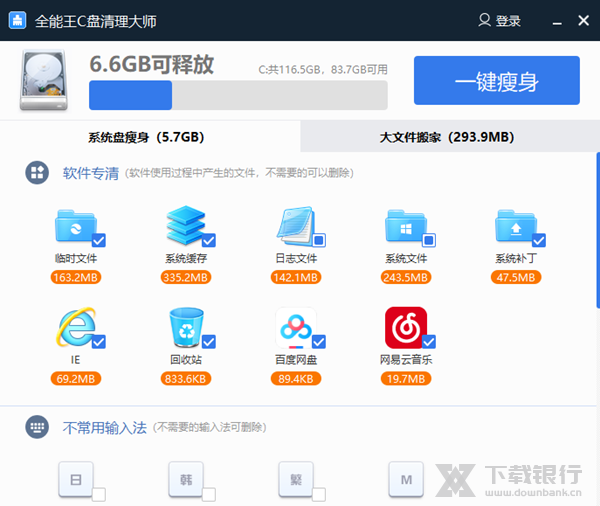Click the hard disk drive image
This screenshot has height=506, width=600.
(x=44, y=80)
